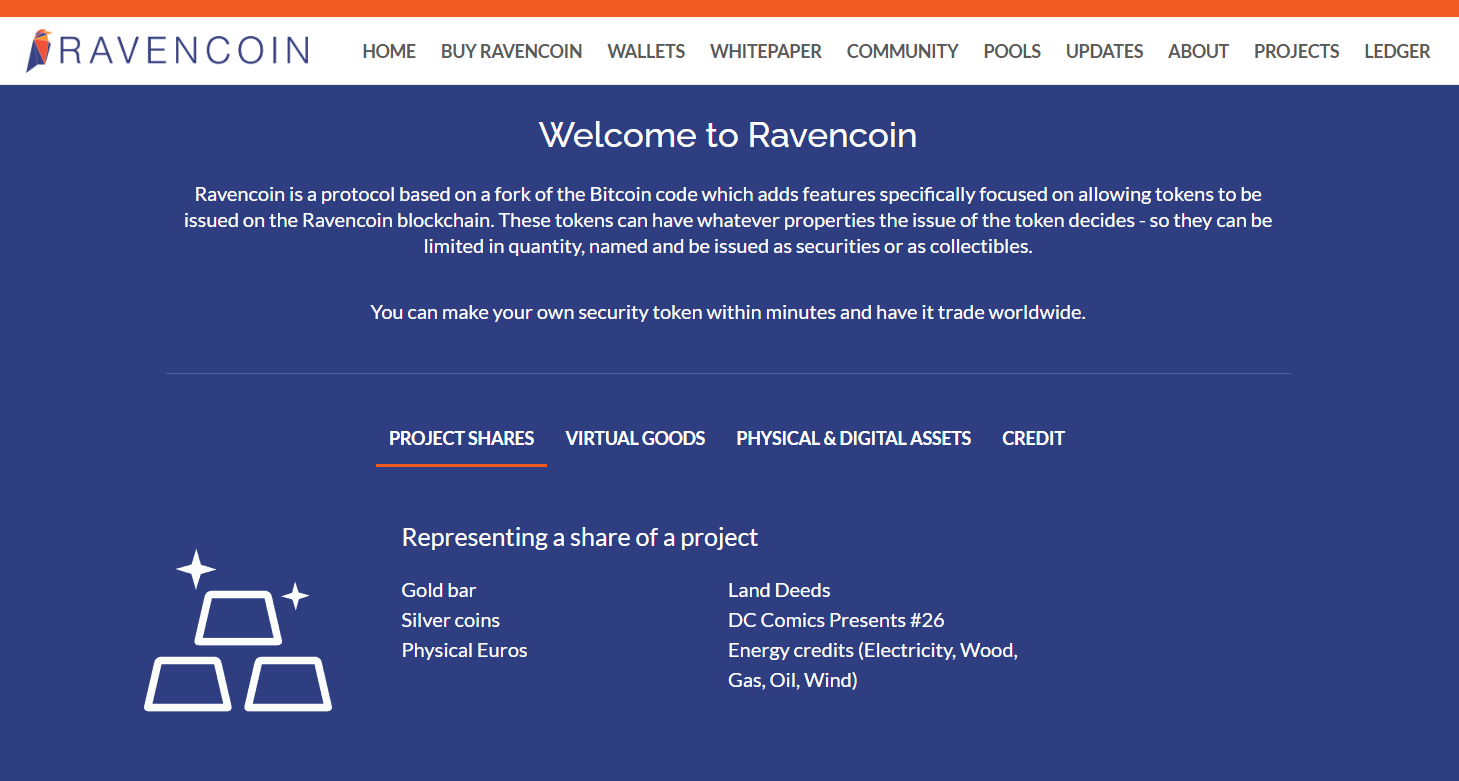Go to BUY RAVENCOIN page

(x=511, y=51)
